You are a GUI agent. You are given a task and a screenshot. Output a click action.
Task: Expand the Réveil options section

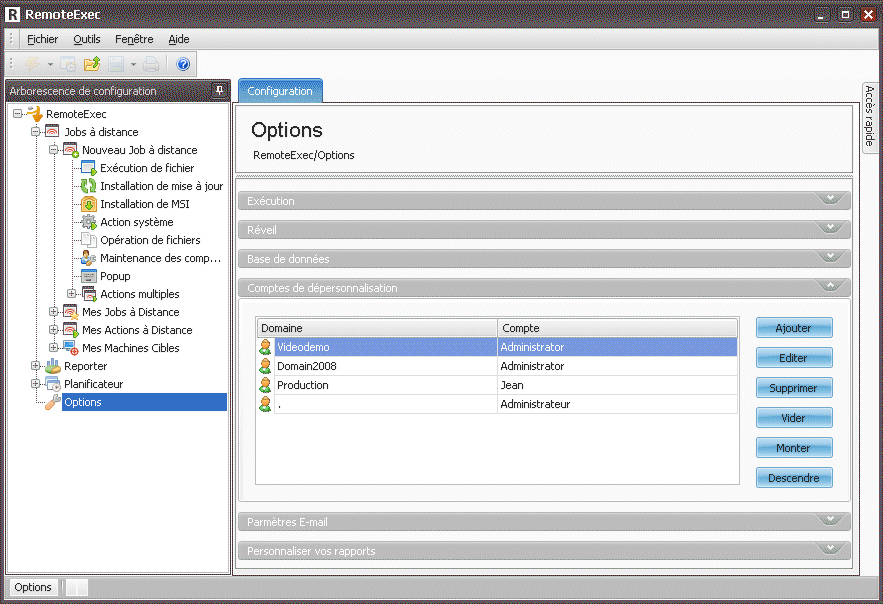click(830, 229)
